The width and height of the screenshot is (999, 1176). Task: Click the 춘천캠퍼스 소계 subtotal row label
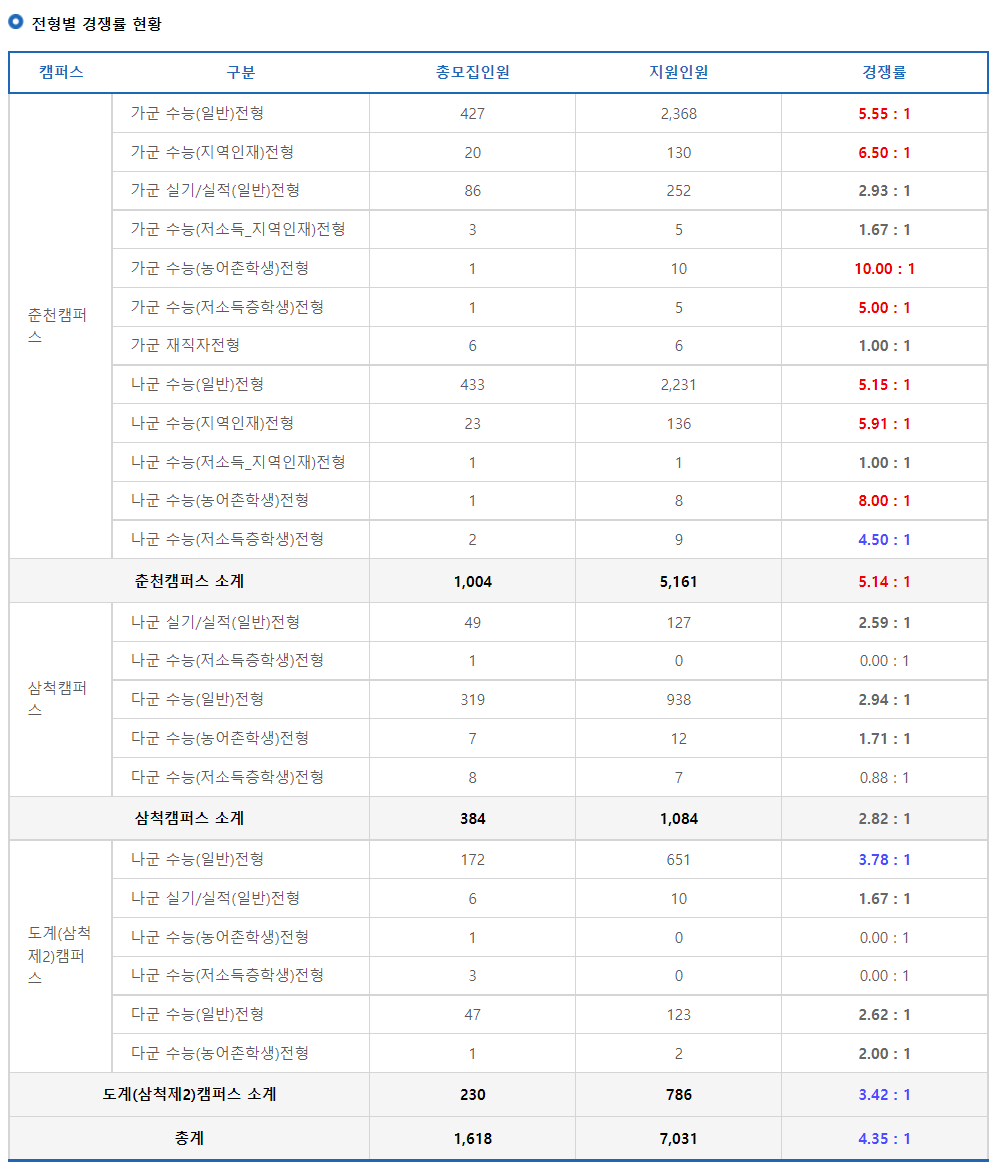coord(190,580)
